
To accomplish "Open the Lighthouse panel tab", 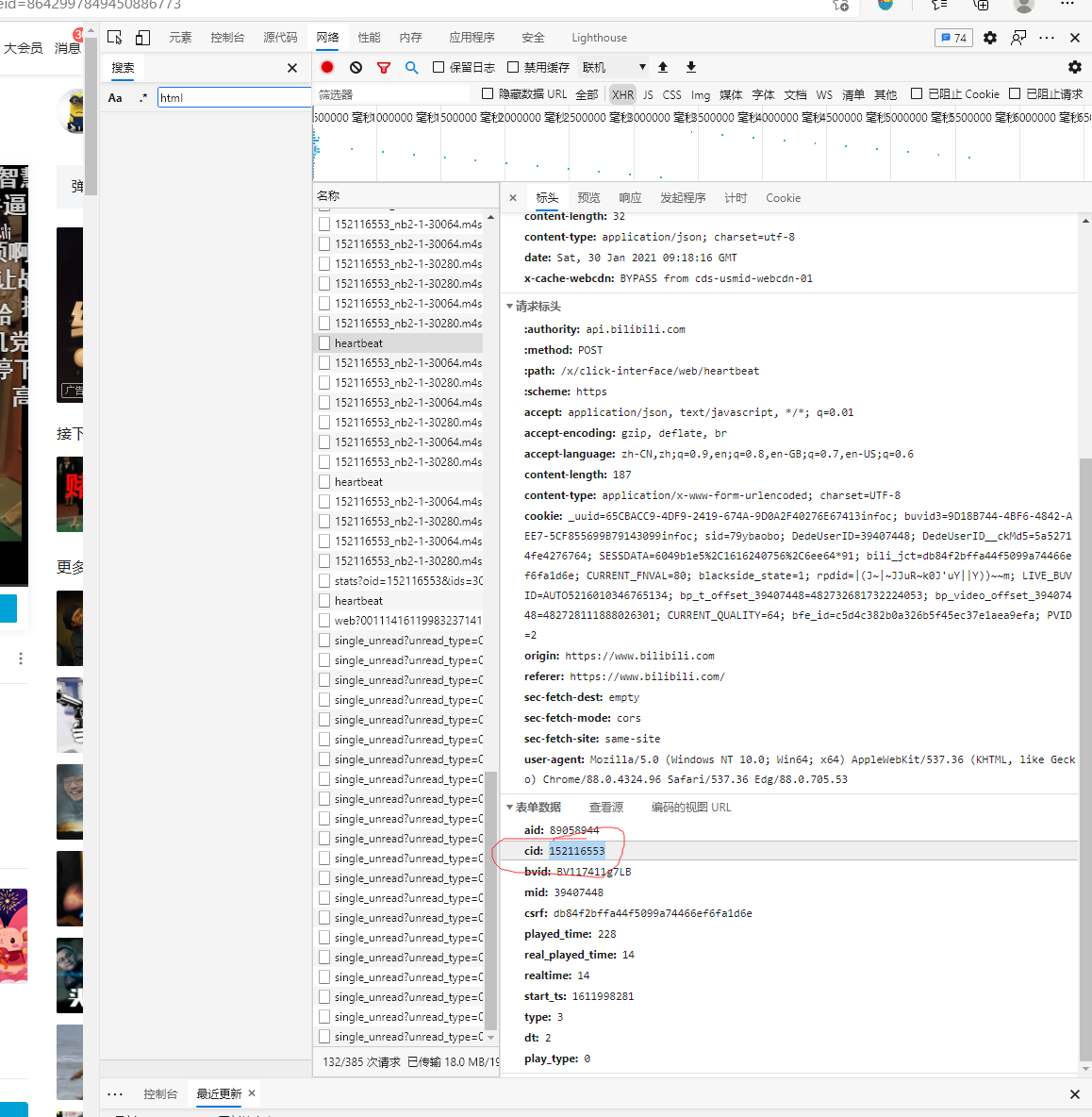I will pos(600,38).
